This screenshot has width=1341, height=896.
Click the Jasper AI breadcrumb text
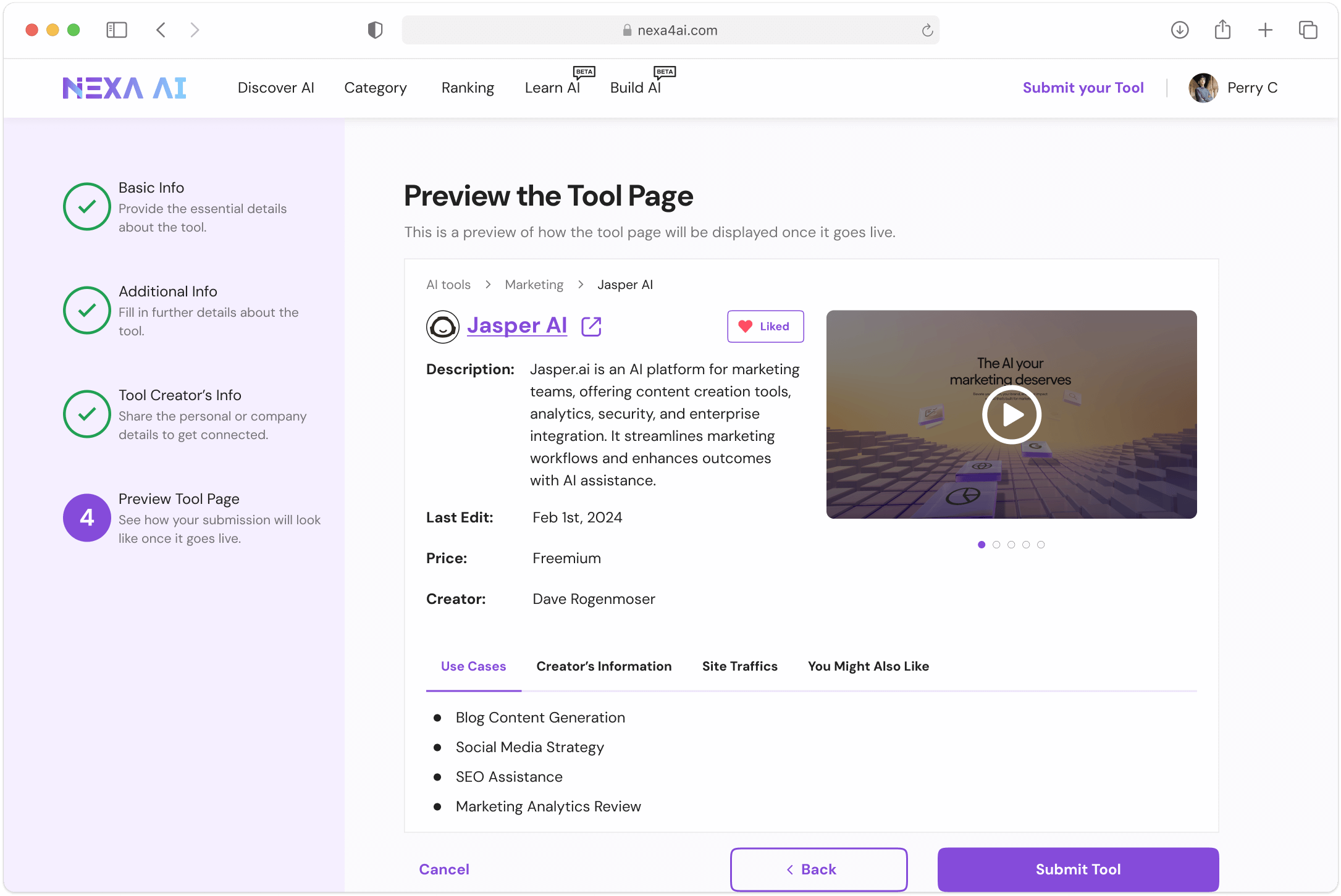625,285
